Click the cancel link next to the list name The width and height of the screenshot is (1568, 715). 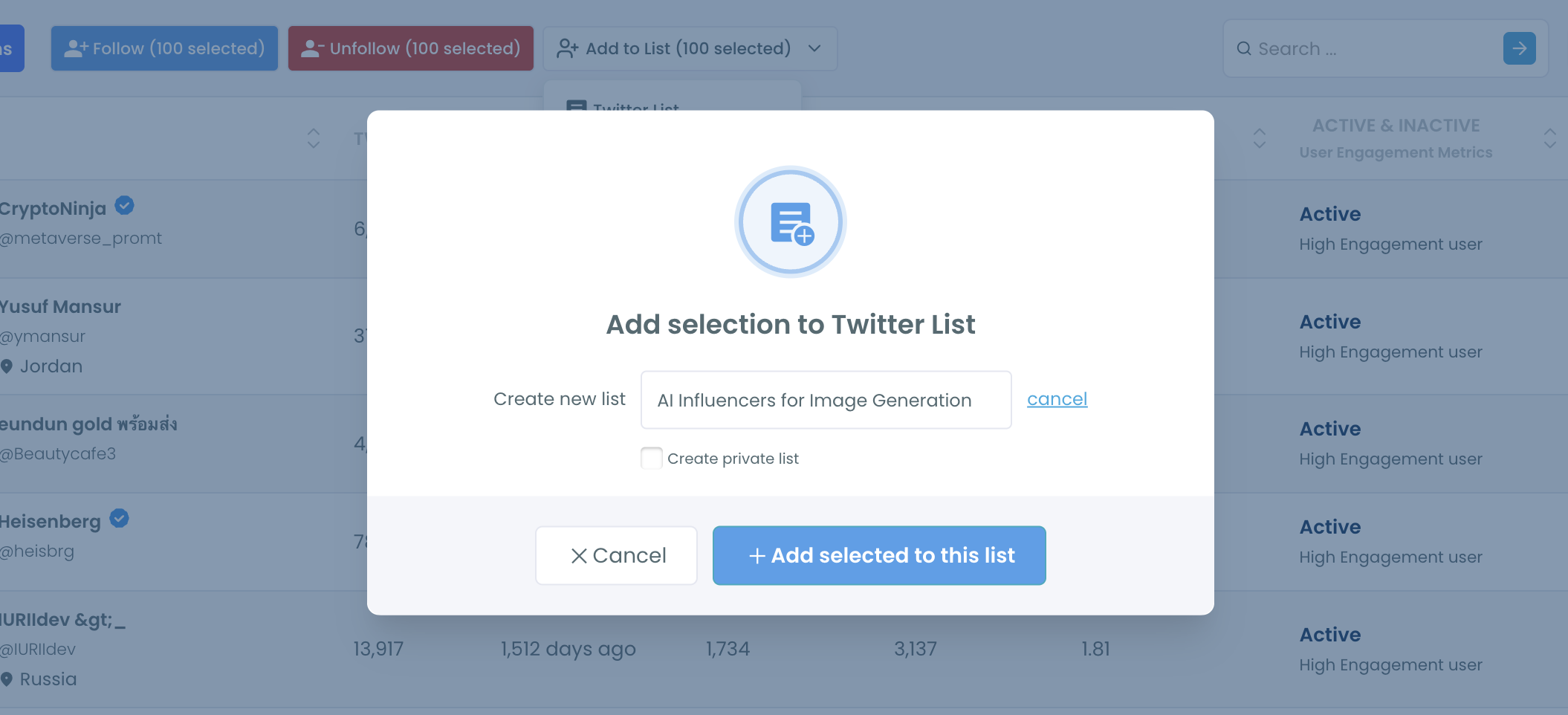click(x=1057, y=399)
